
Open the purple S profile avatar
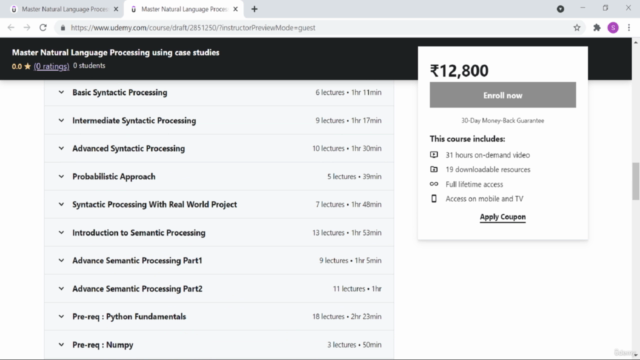click(x=613, y=28)
